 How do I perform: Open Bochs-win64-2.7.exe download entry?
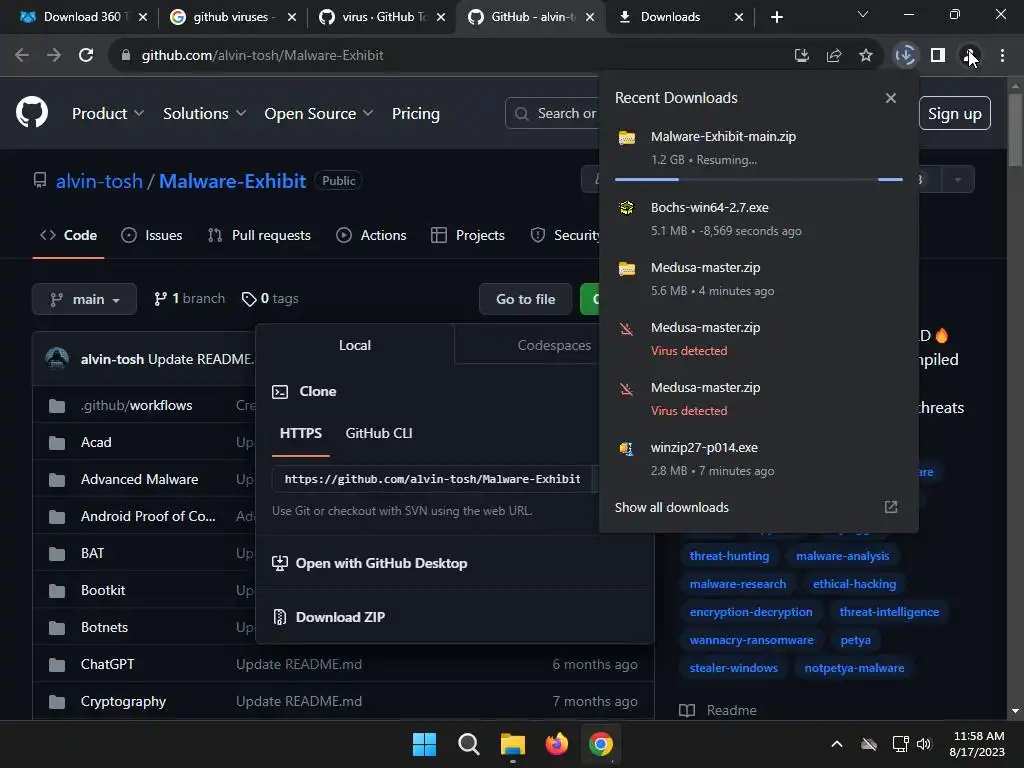point(758,219)
